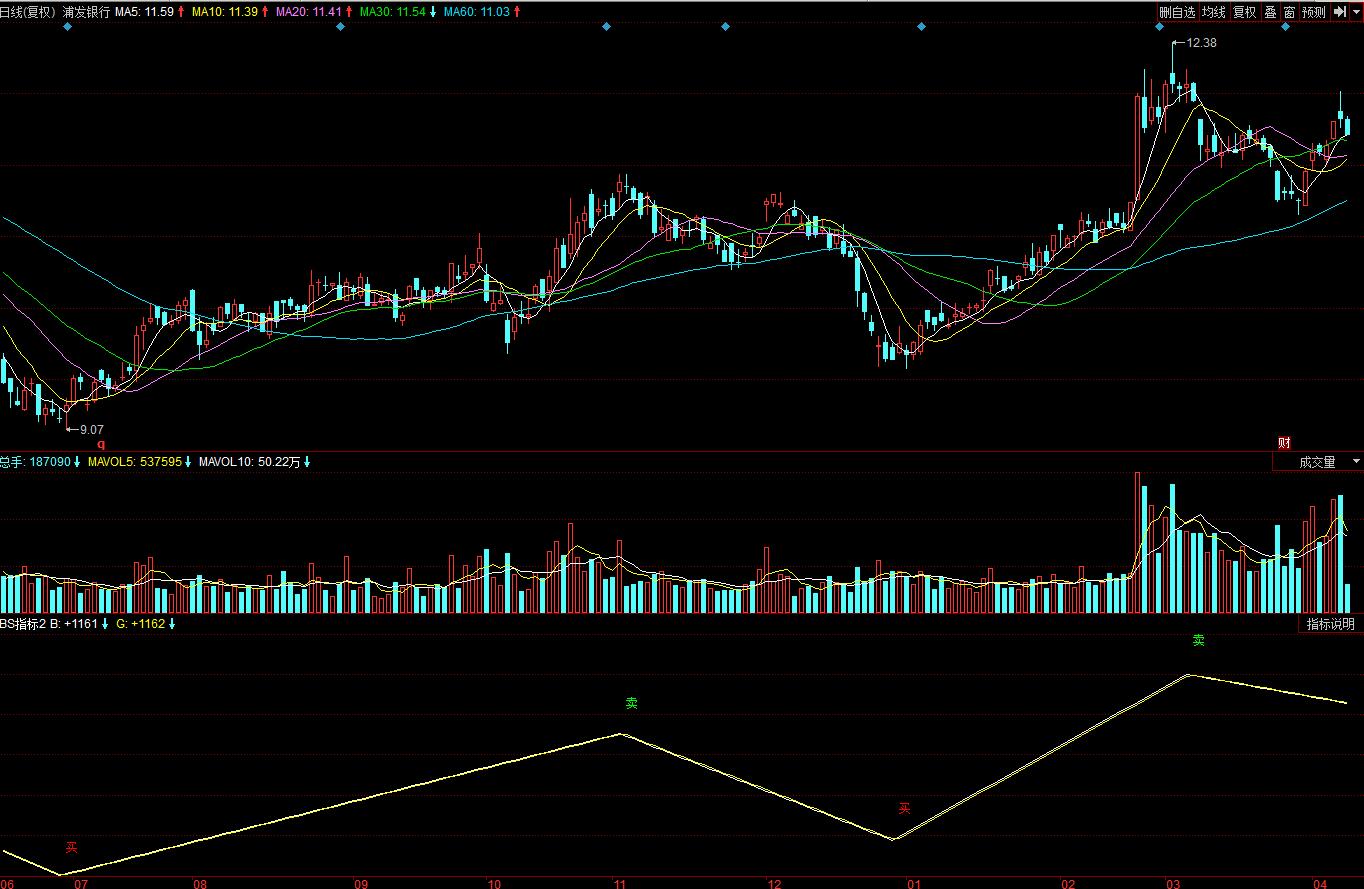This screenshot has height=889, width=1364.
Task: Click the 03 month label on time axis
Action: (x=1173, y=884)
